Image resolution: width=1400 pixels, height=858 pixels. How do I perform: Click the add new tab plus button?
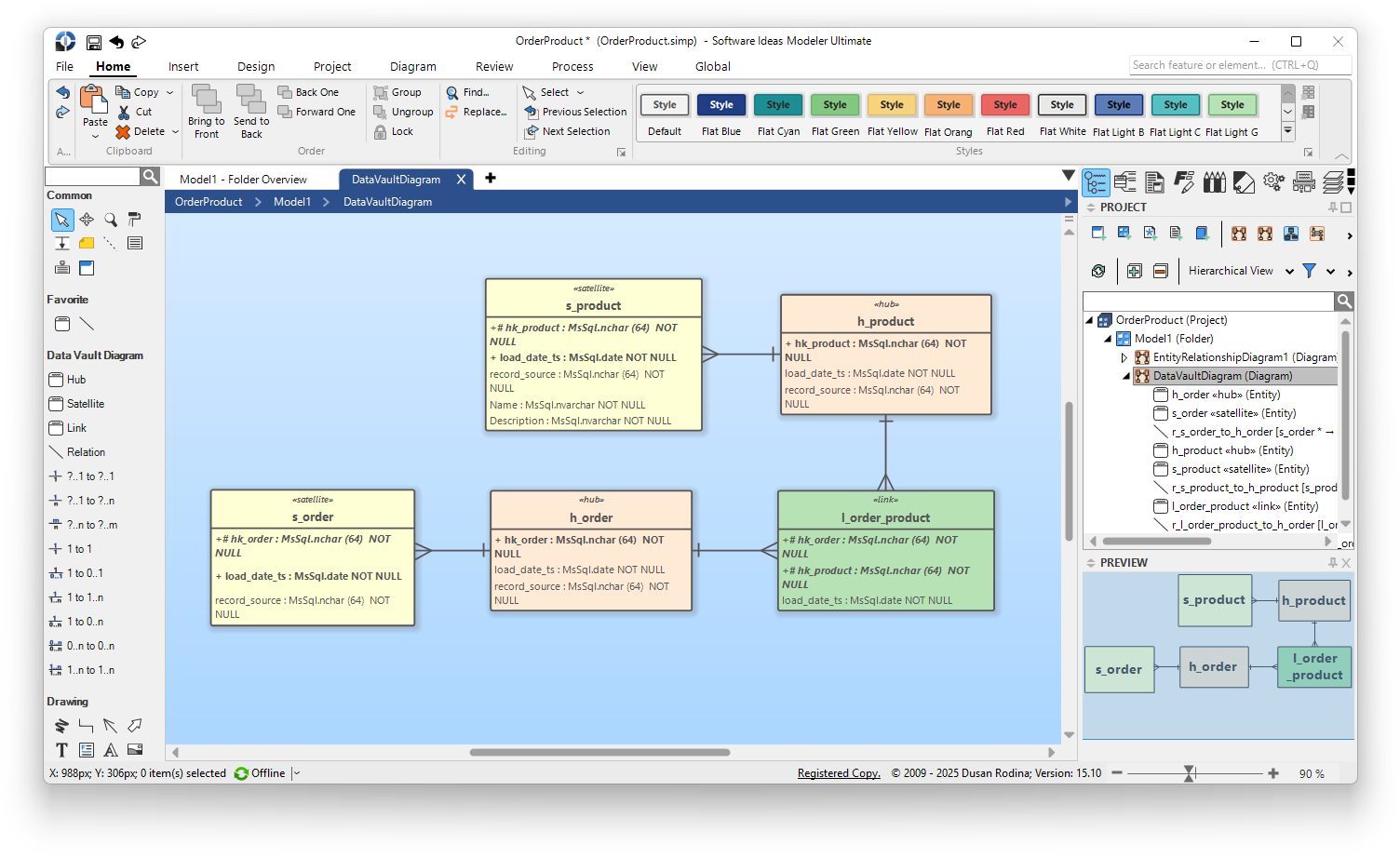pos(491,179)
